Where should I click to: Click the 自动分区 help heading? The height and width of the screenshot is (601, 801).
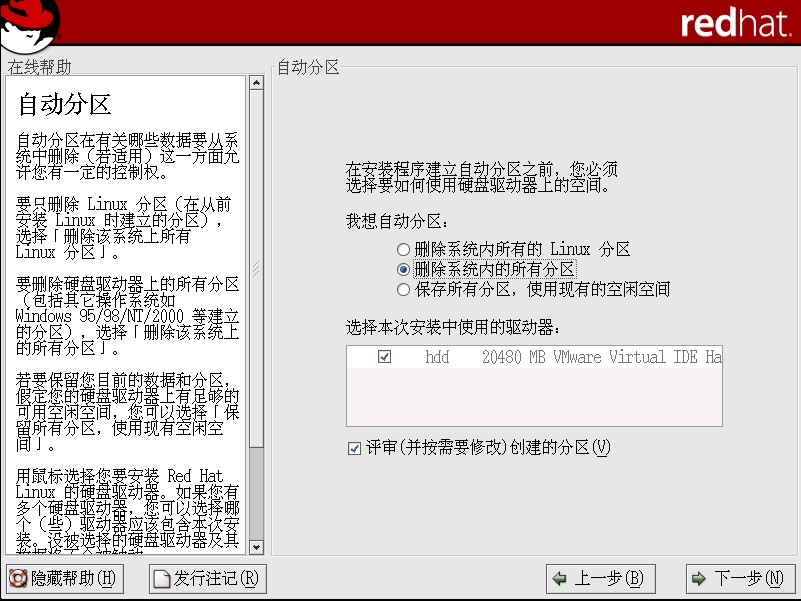click(64, 104)
